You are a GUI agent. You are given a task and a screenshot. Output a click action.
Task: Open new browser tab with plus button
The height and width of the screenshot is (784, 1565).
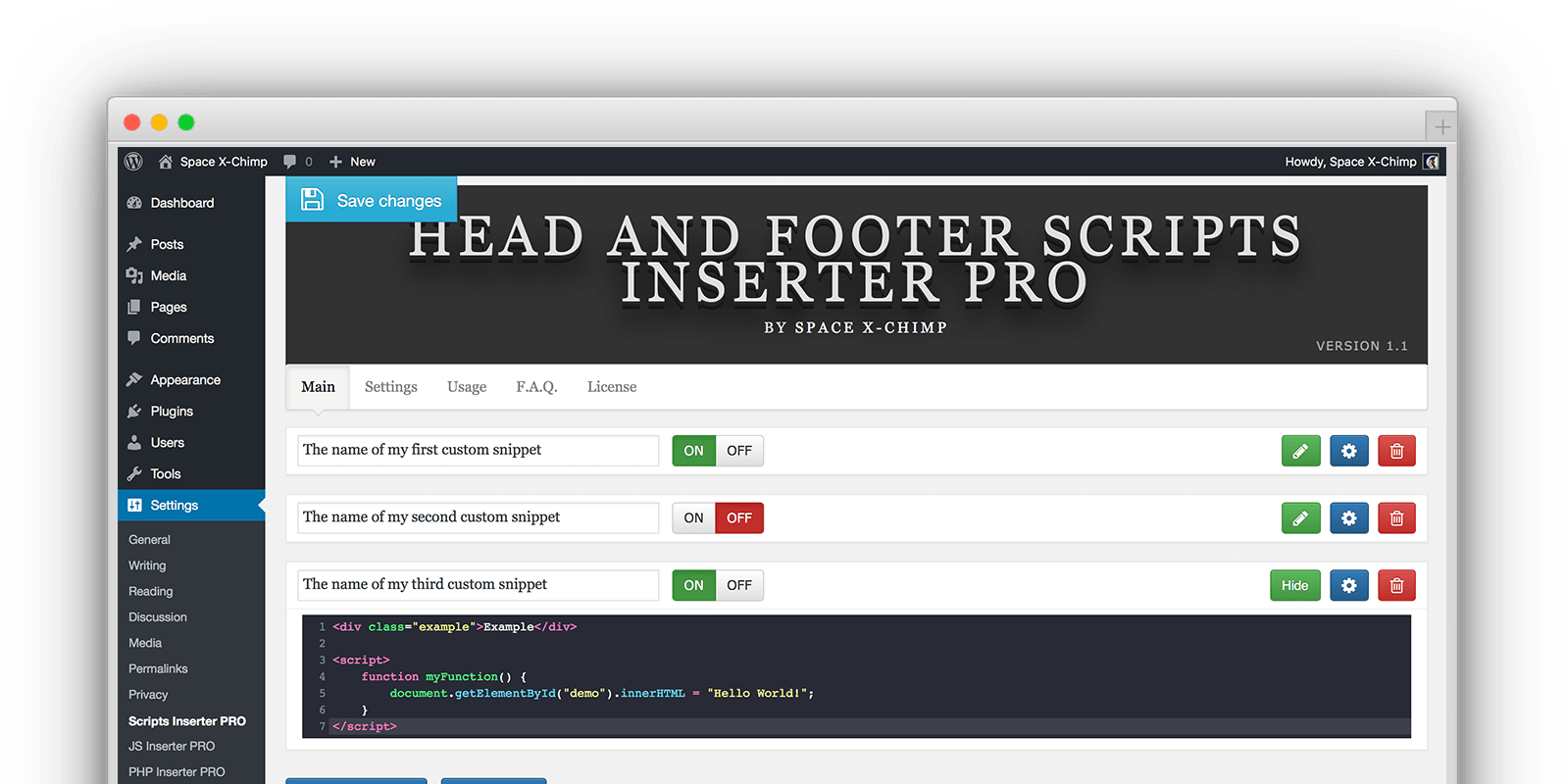point(1441,126)
